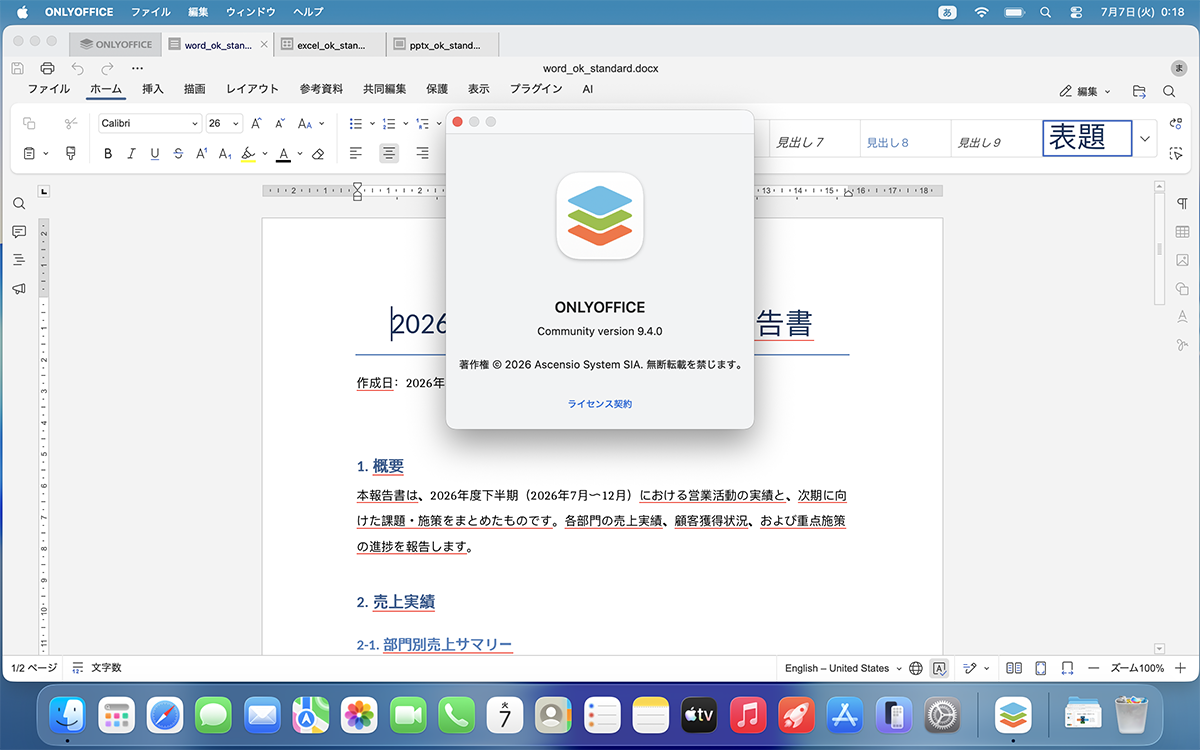
Task: Click the zoom out minus button
Action: [x=1093, y=668]
